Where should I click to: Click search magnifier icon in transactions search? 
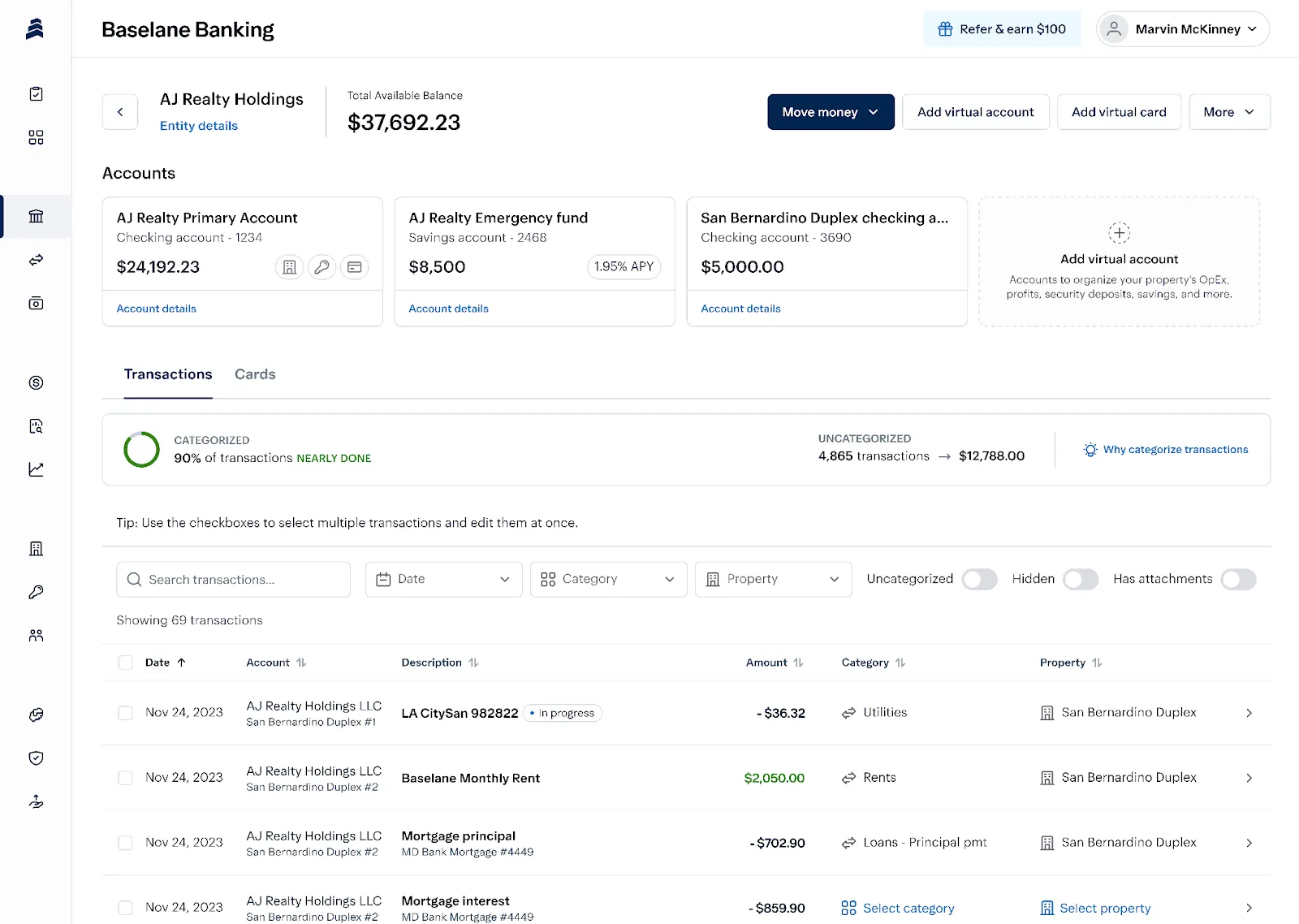pyautogui.click(x=134, y=580)
